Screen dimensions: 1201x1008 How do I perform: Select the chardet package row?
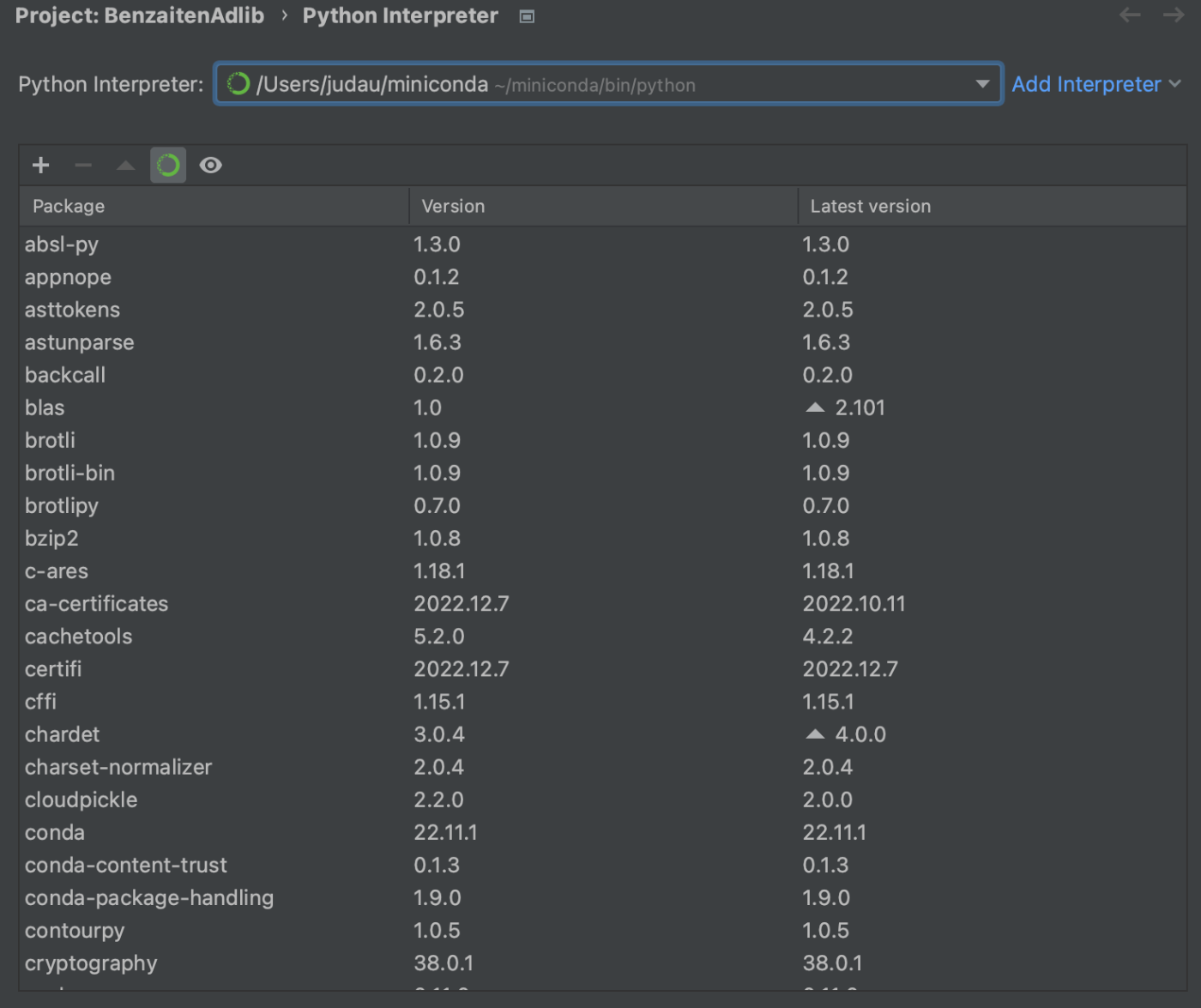(x=603, y=734)
